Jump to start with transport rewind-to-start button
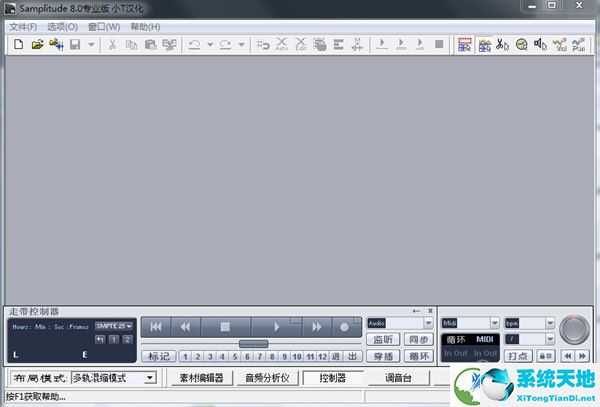The image size is (600, 407). [x=156, y=327]
